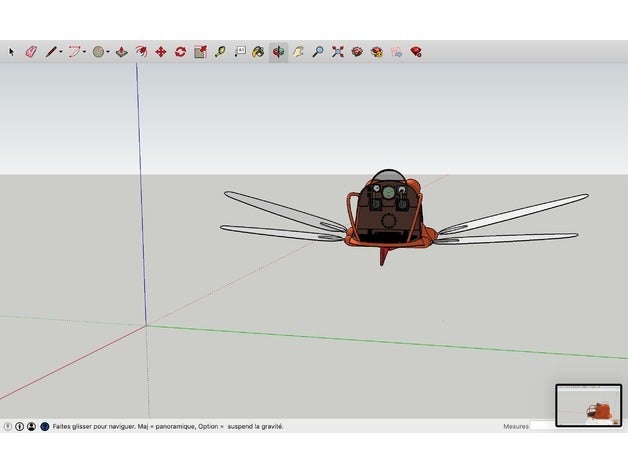Expand the Shapes tool dropdown arrow
The image size is (628, 472).
click(x=109, y=51)
